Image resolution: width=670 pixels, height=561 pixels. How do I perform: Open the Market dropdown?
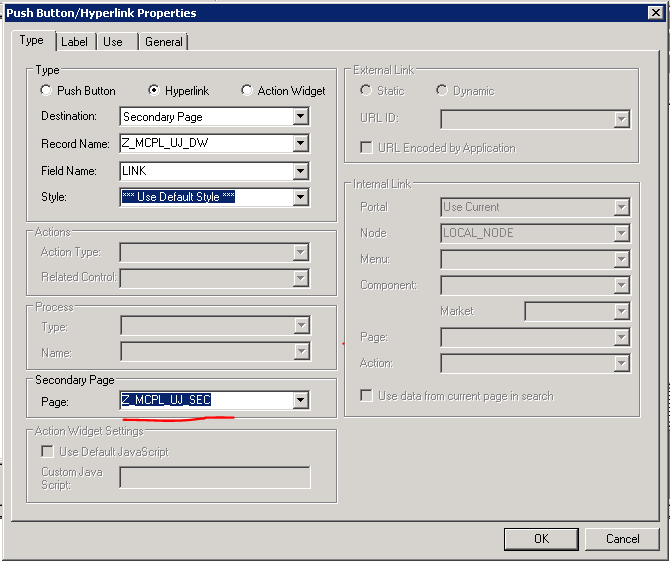(622, 311)
